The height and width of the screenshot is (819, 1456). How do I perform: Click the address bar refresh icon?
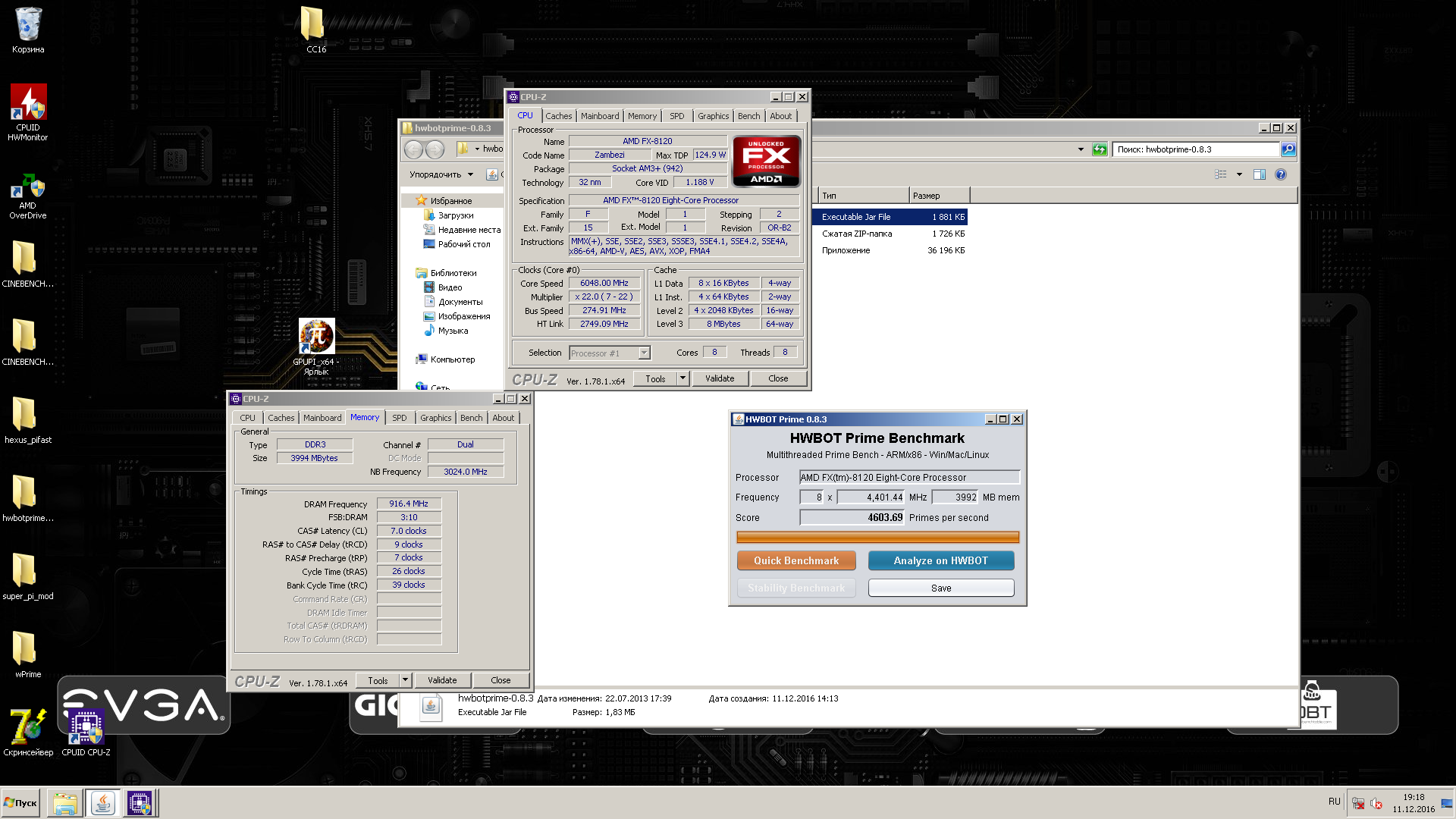1100,149
